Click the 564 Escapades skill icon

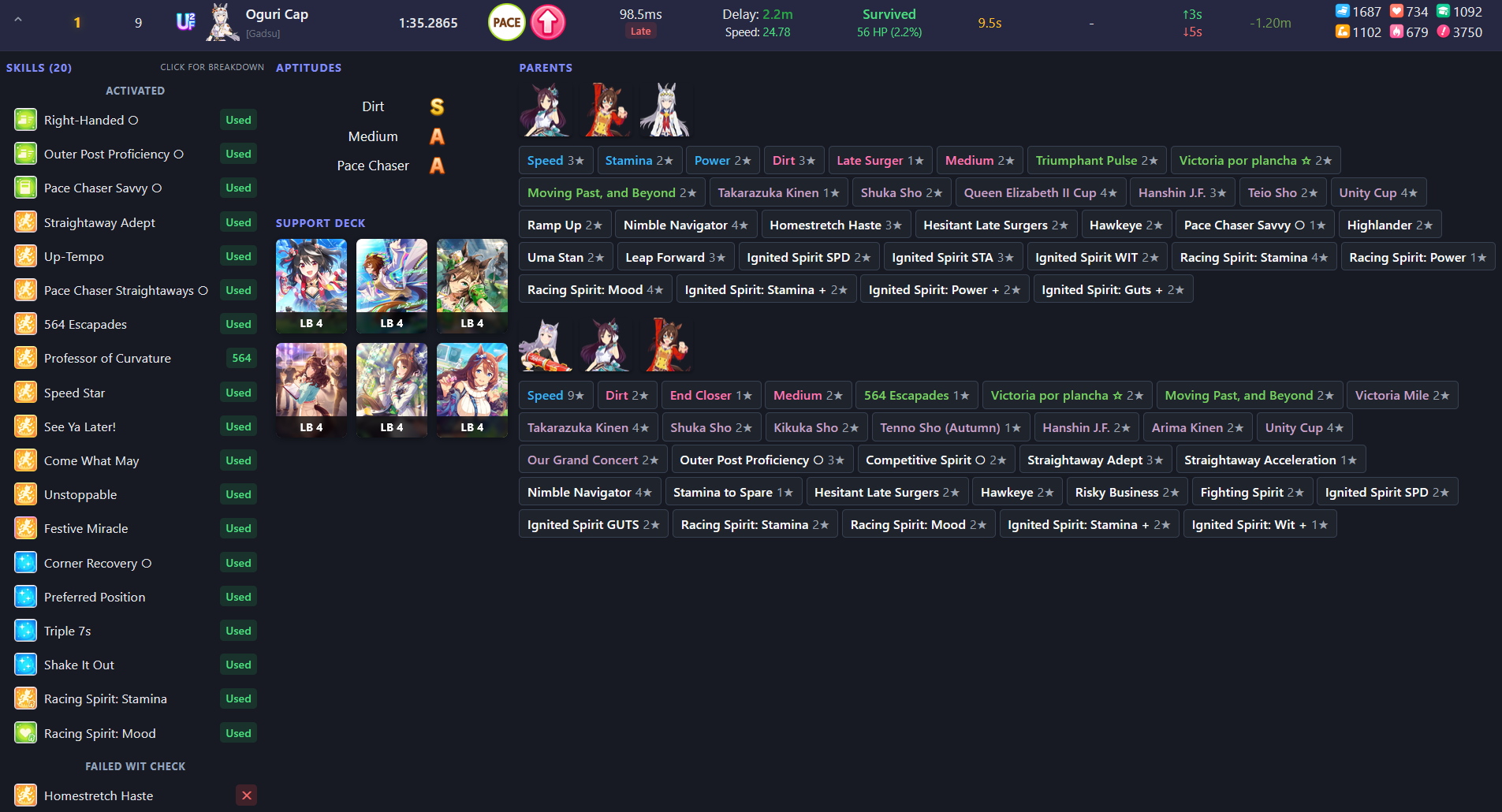tap(25, 324)
